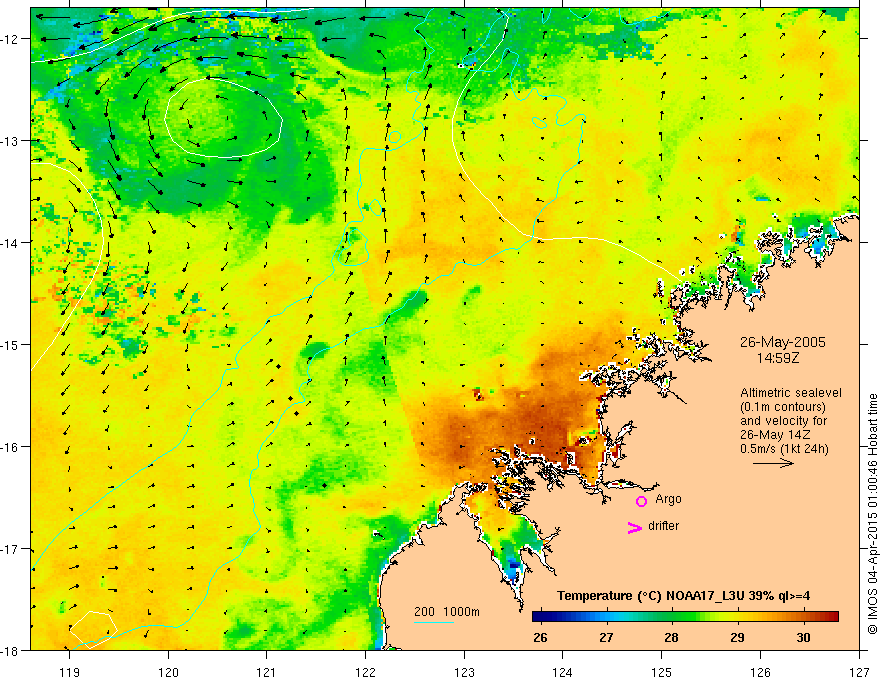
Task: Click latitude axis label '-15'
Action: click(x=11, y=344)
